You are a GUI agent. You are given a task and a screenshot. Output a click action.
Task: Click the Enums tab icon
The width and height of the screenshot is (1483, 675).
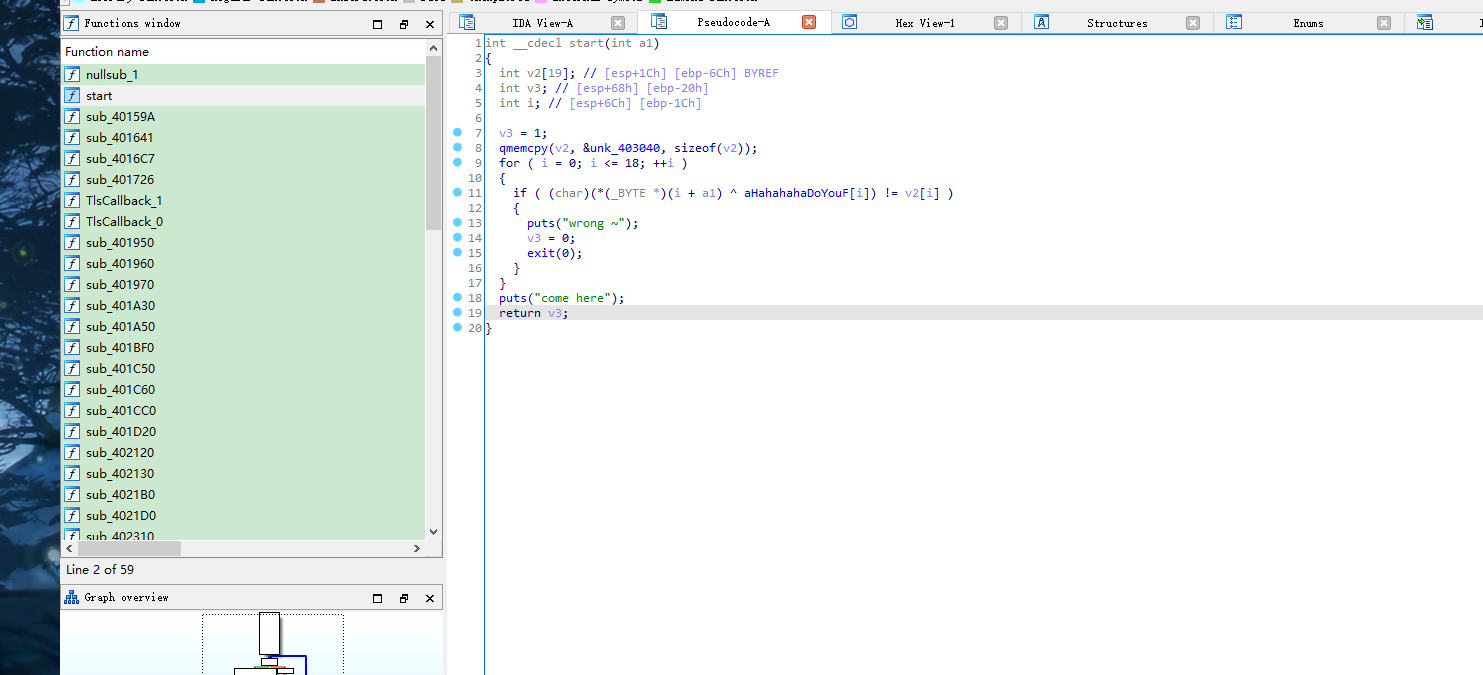tap(1234, 22)
